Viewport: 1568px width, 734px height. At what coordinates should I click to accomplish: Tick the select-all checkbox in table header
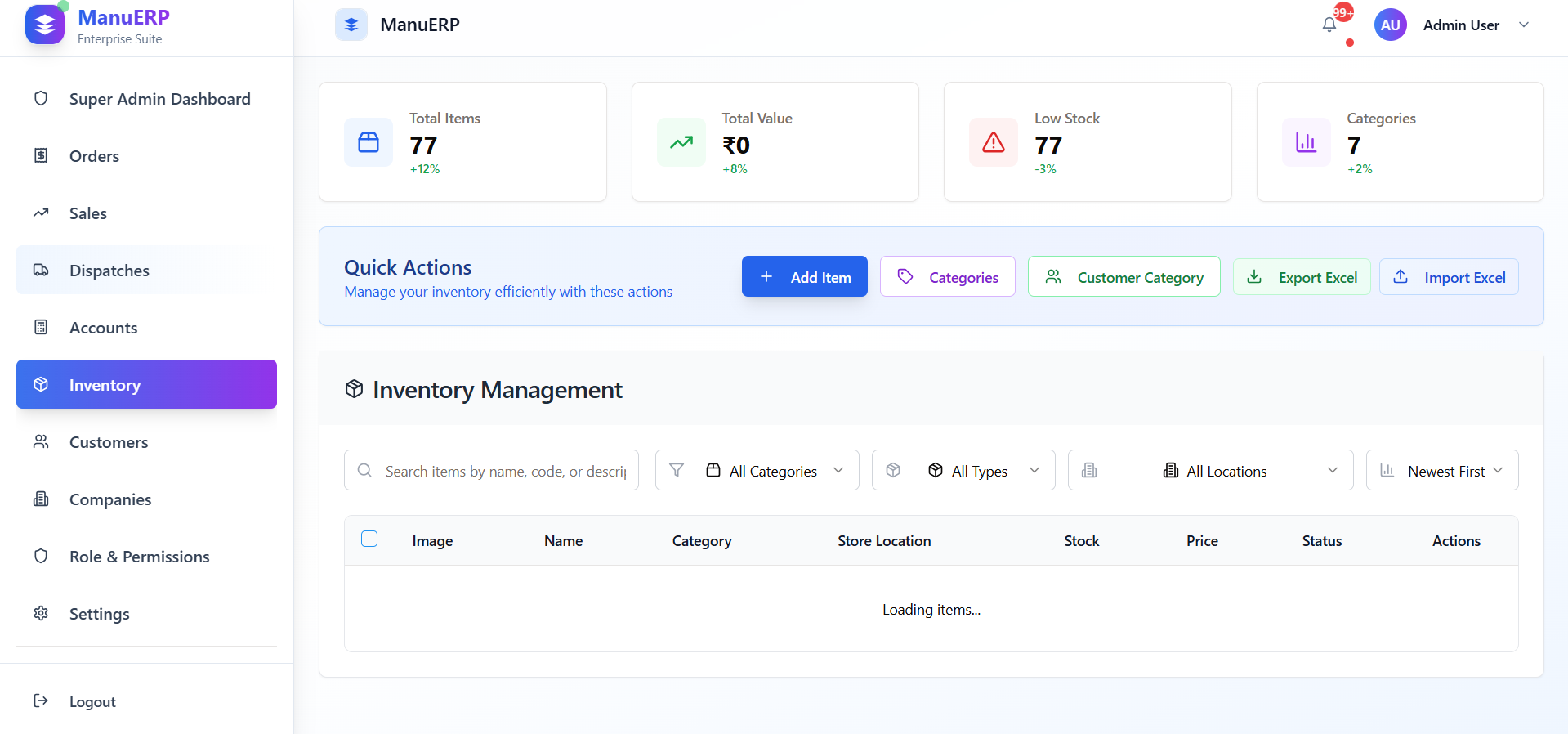click(x=369, y=539)
